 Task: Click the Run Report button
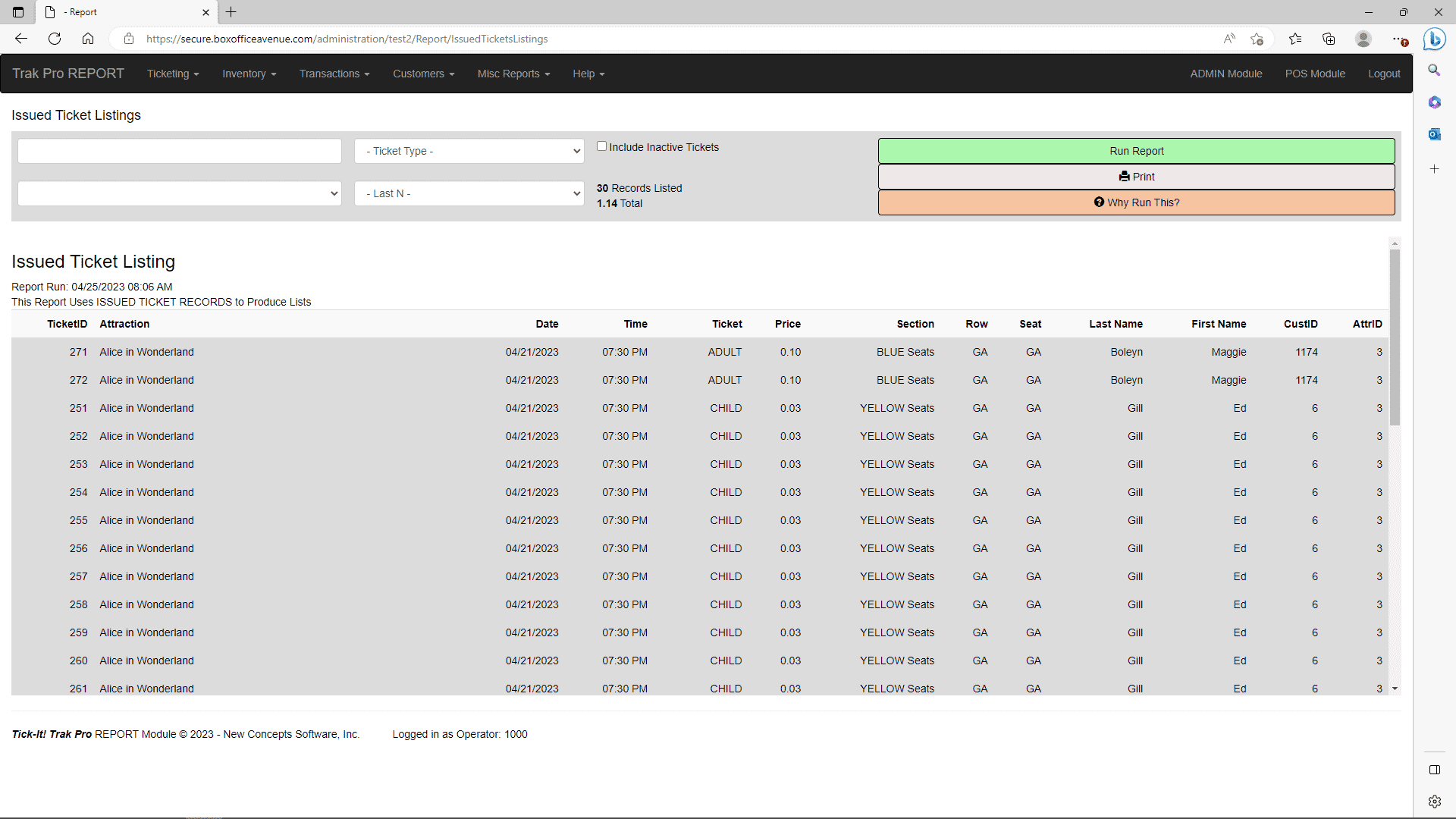pos(1136,151)
